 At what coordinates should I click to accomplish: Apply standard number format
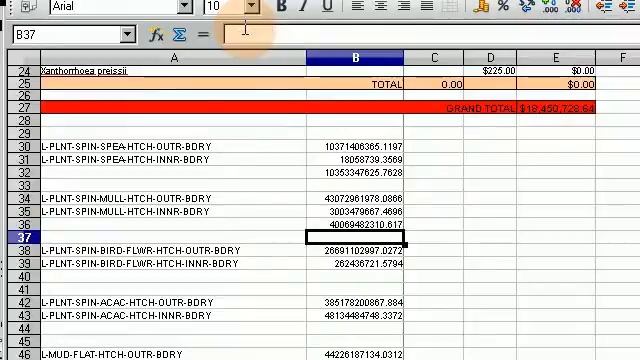click(x=527, y=6)
